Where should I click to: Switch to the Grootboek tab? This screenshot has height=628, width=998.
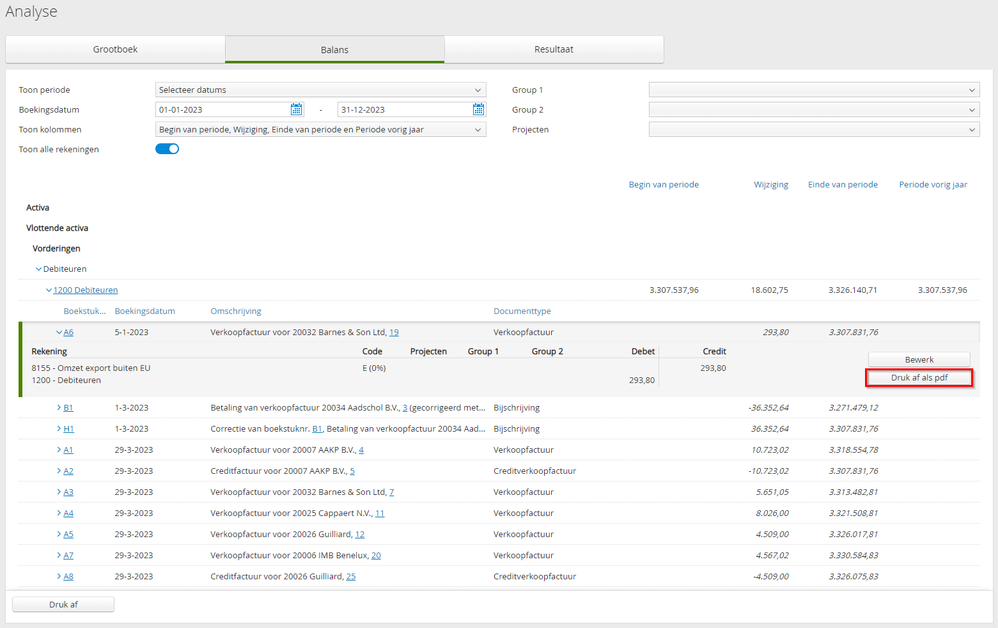(x=115, y=49)
